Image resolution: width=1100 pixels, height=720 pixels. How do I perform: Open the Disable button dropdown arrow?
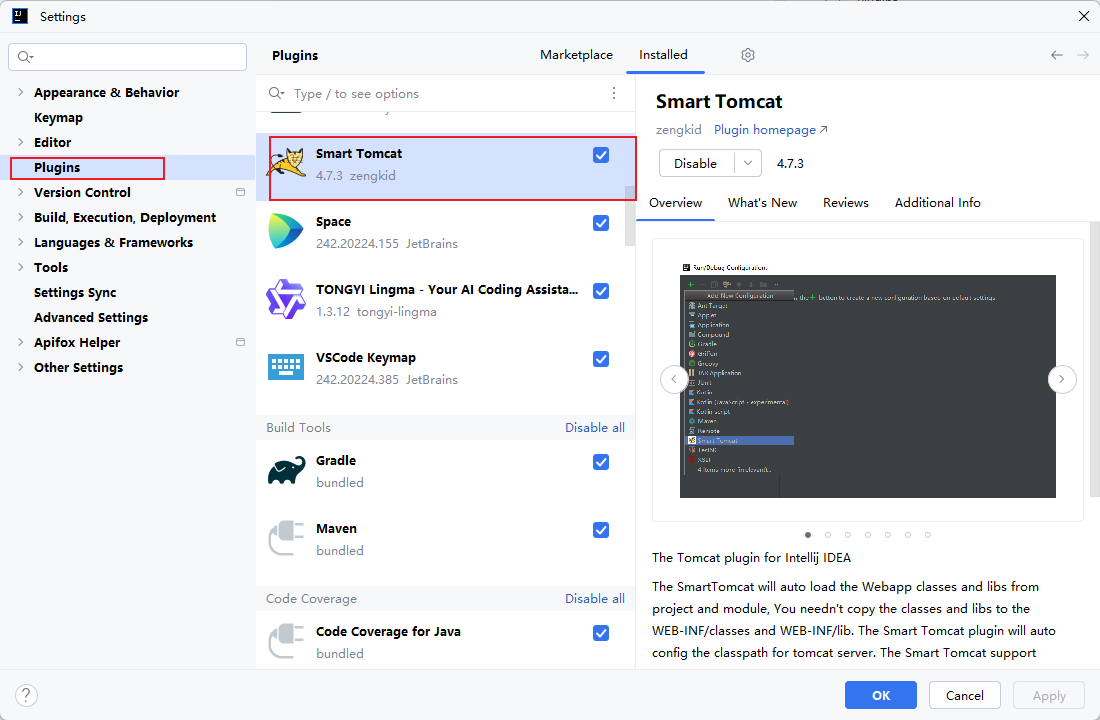748,164
